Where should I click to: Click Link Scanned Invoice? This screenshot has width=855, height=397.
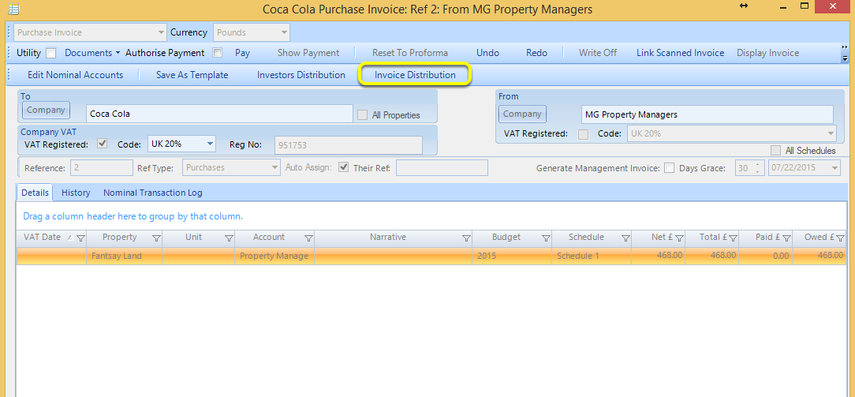(x=680, y=53)
